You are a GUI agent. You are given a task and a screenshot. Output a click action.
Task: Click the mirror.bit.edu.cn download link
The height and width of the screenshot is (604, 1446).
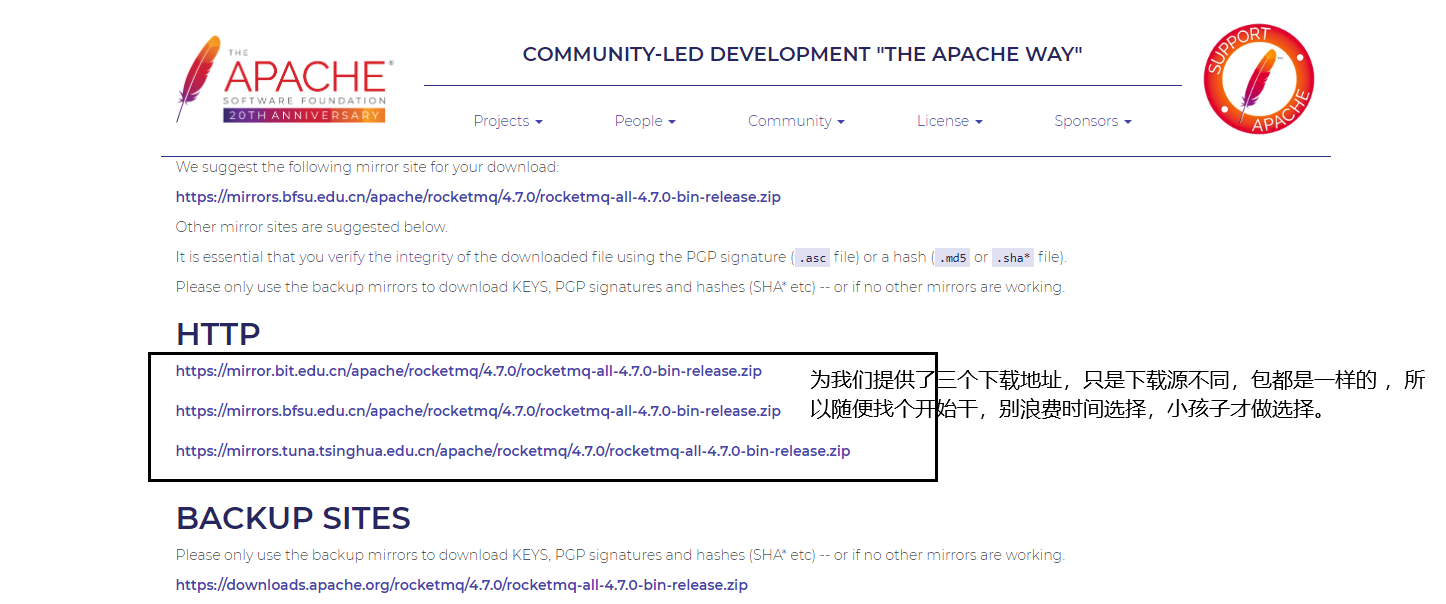tap(468, 370)
